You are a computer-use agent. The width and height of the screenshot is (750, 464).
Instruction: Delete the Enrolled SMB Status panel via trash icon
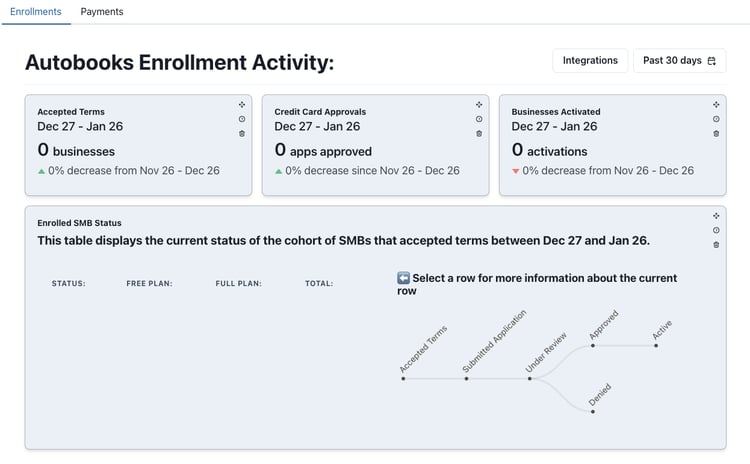tap(716, 244)
